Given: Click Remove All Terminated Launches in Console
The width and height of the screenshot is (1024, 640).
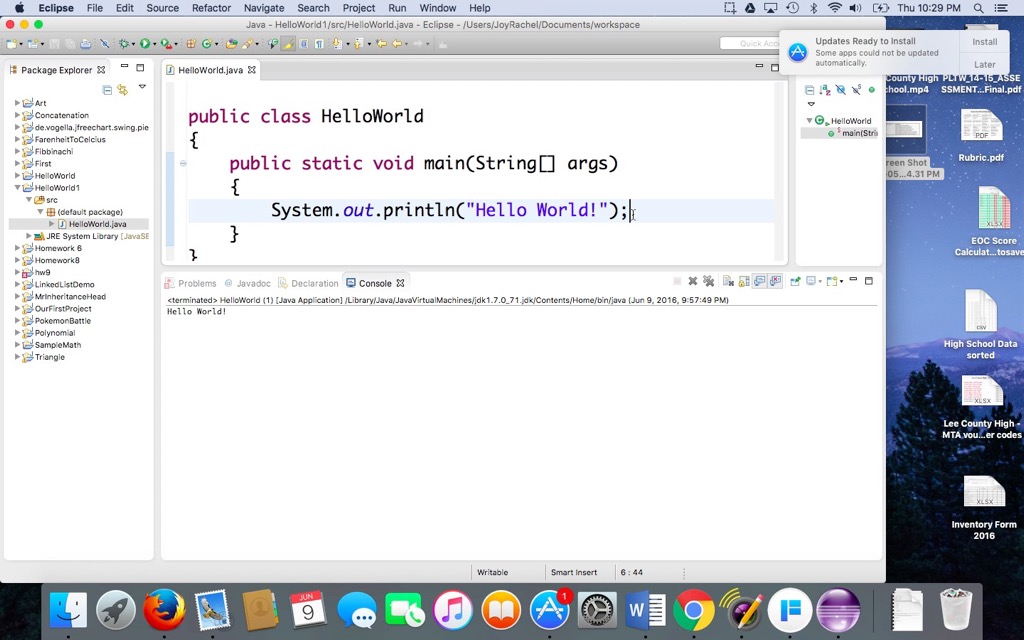Looking at the screenshot, I should coord(708,282).
